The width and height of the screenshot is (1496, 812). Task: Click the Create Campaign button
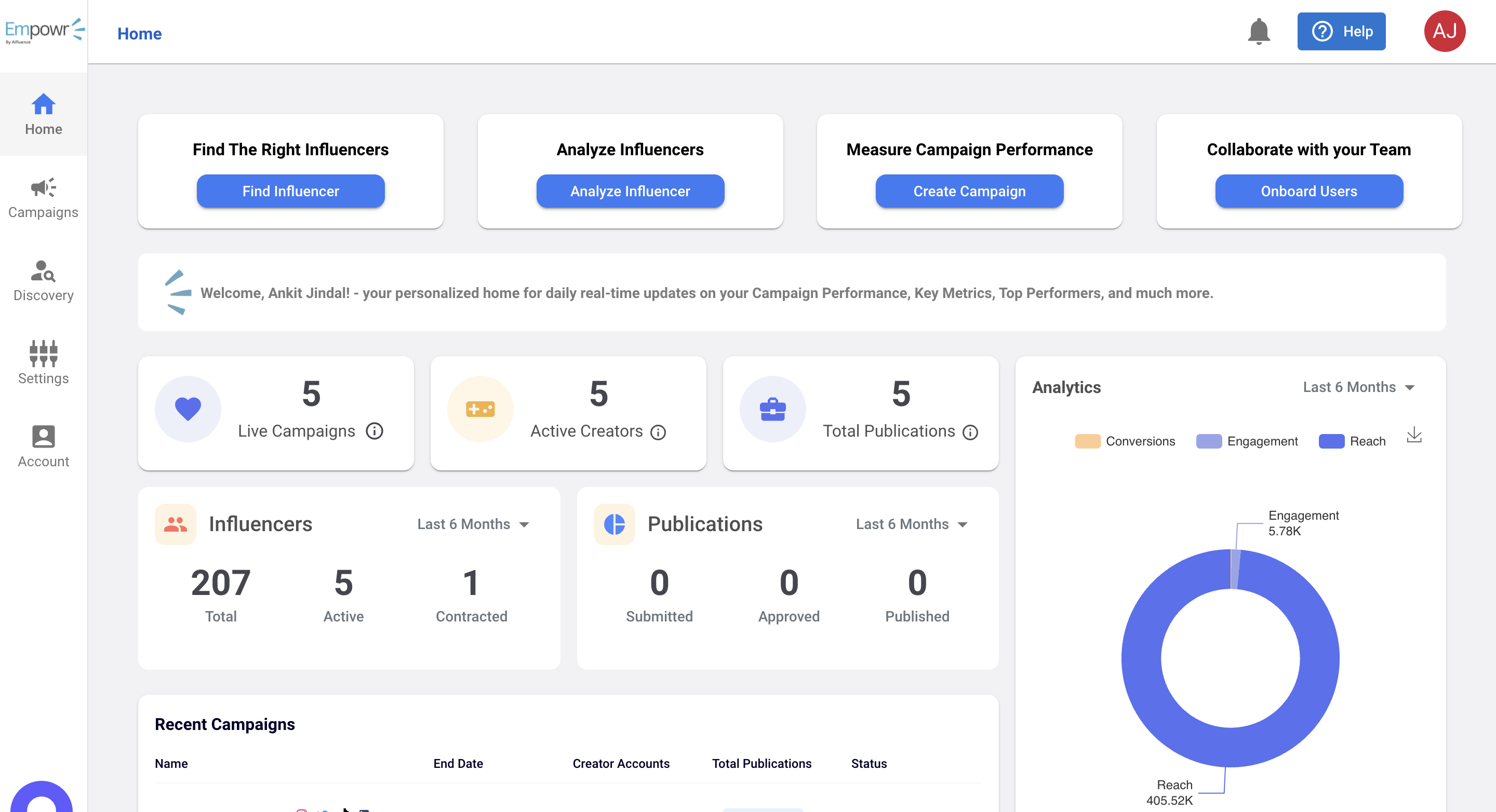pos(969,191)
